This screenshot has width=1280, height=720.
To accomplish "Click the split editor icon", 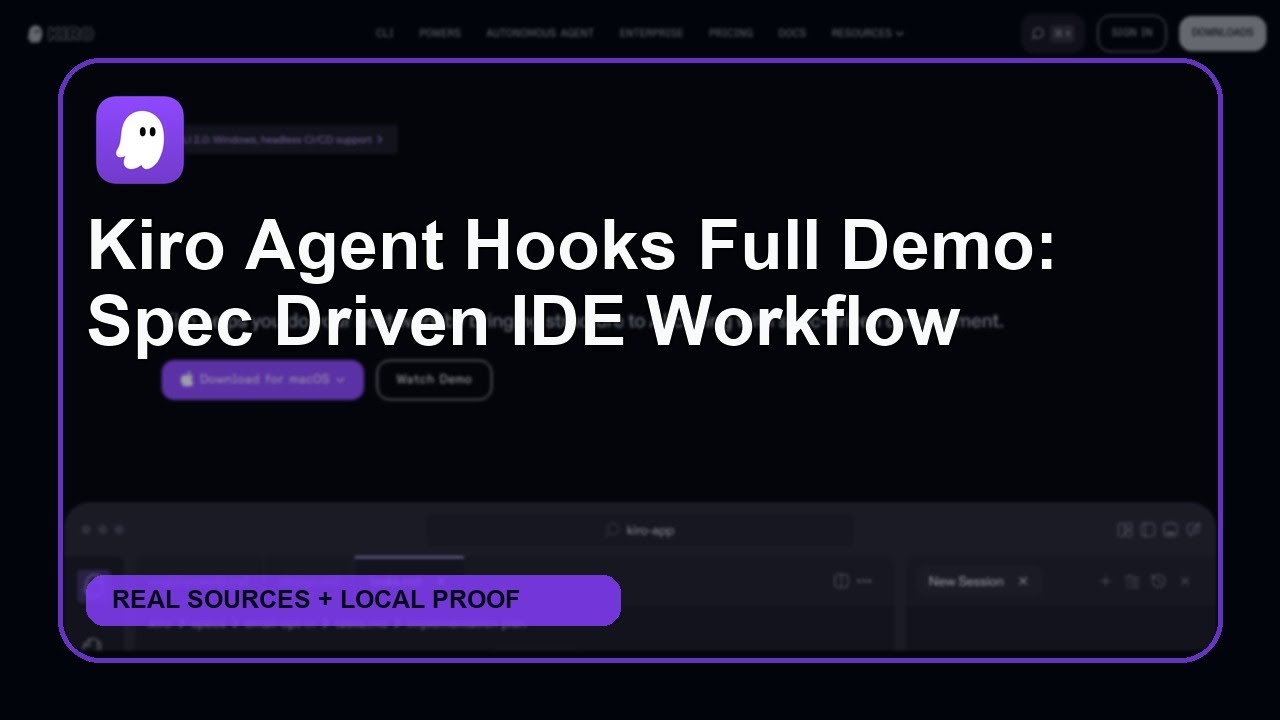I will point(841,581).
